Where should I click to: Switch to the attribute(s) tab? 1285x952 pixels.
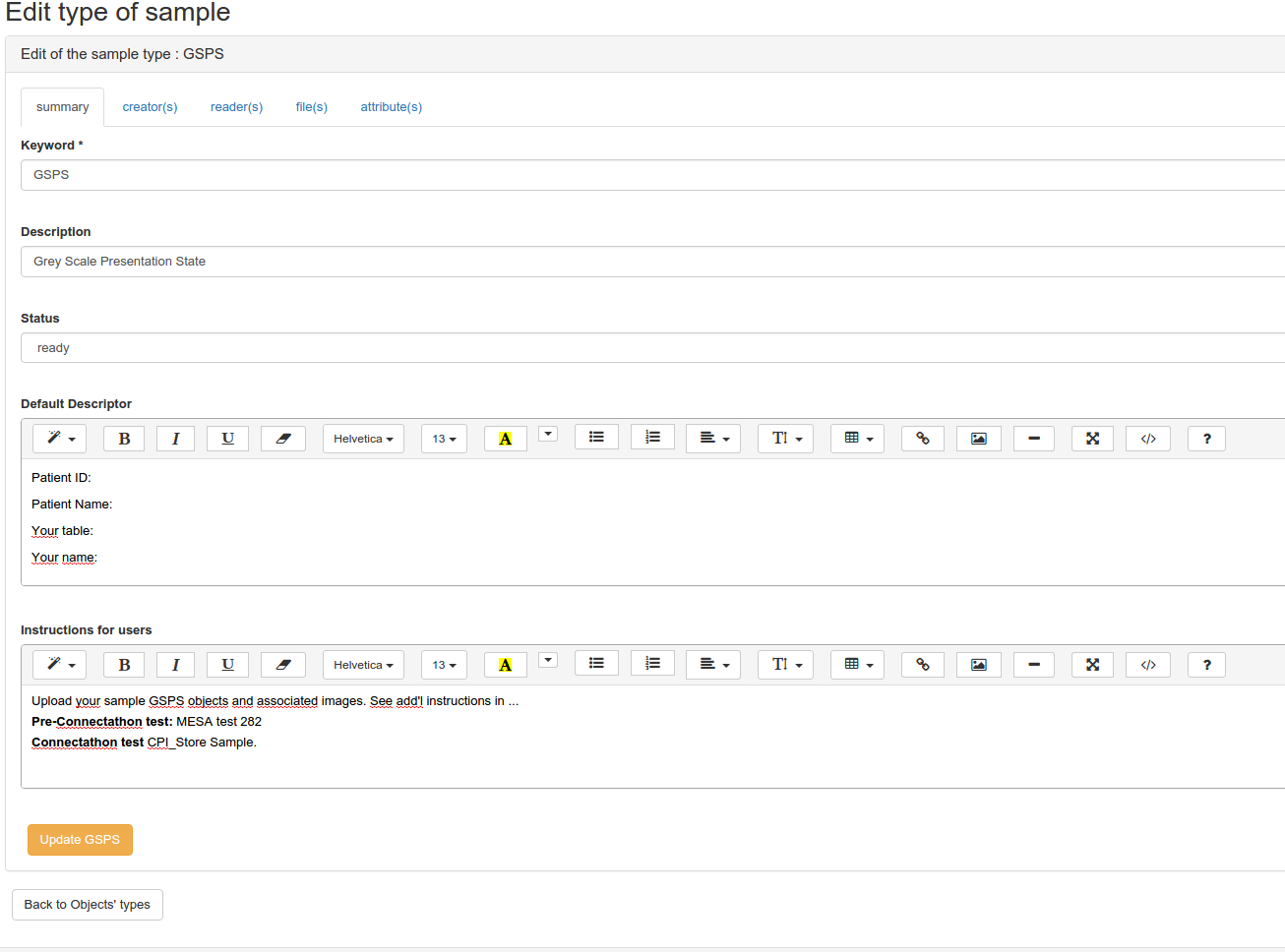(x=391, y=107)
